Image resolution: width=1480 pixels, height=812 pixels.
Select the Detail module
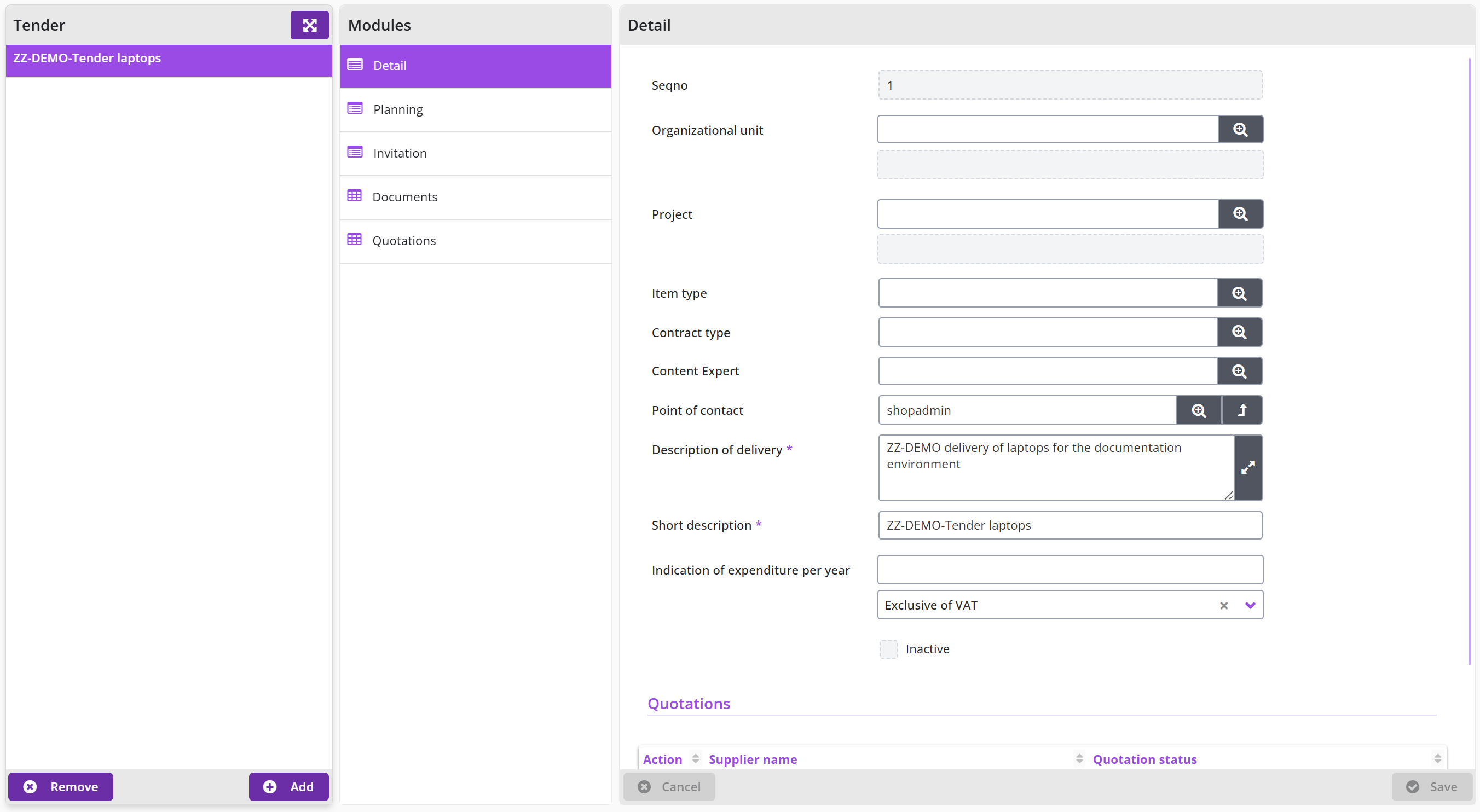(475, 66)
